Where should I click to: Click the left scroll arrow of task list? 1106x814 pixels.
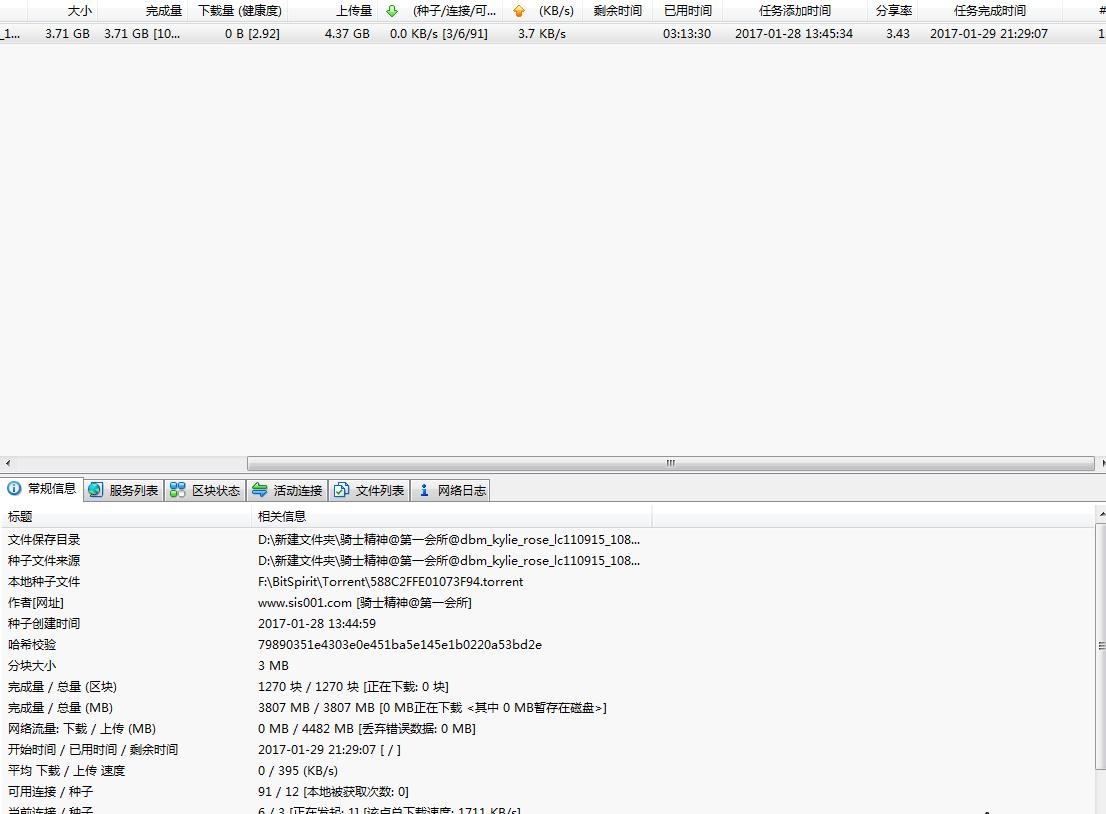click(x=8, y=464)
